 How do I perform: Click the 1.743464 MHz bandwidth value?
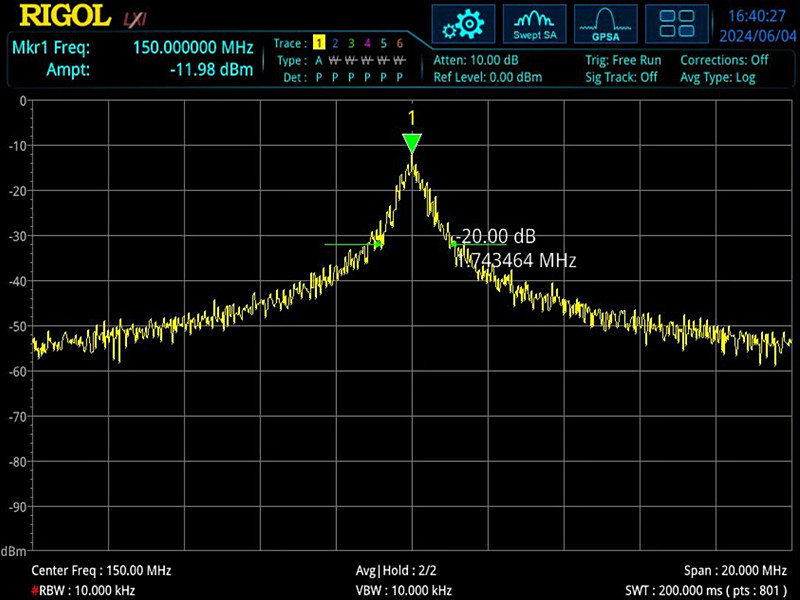(516, 261)
